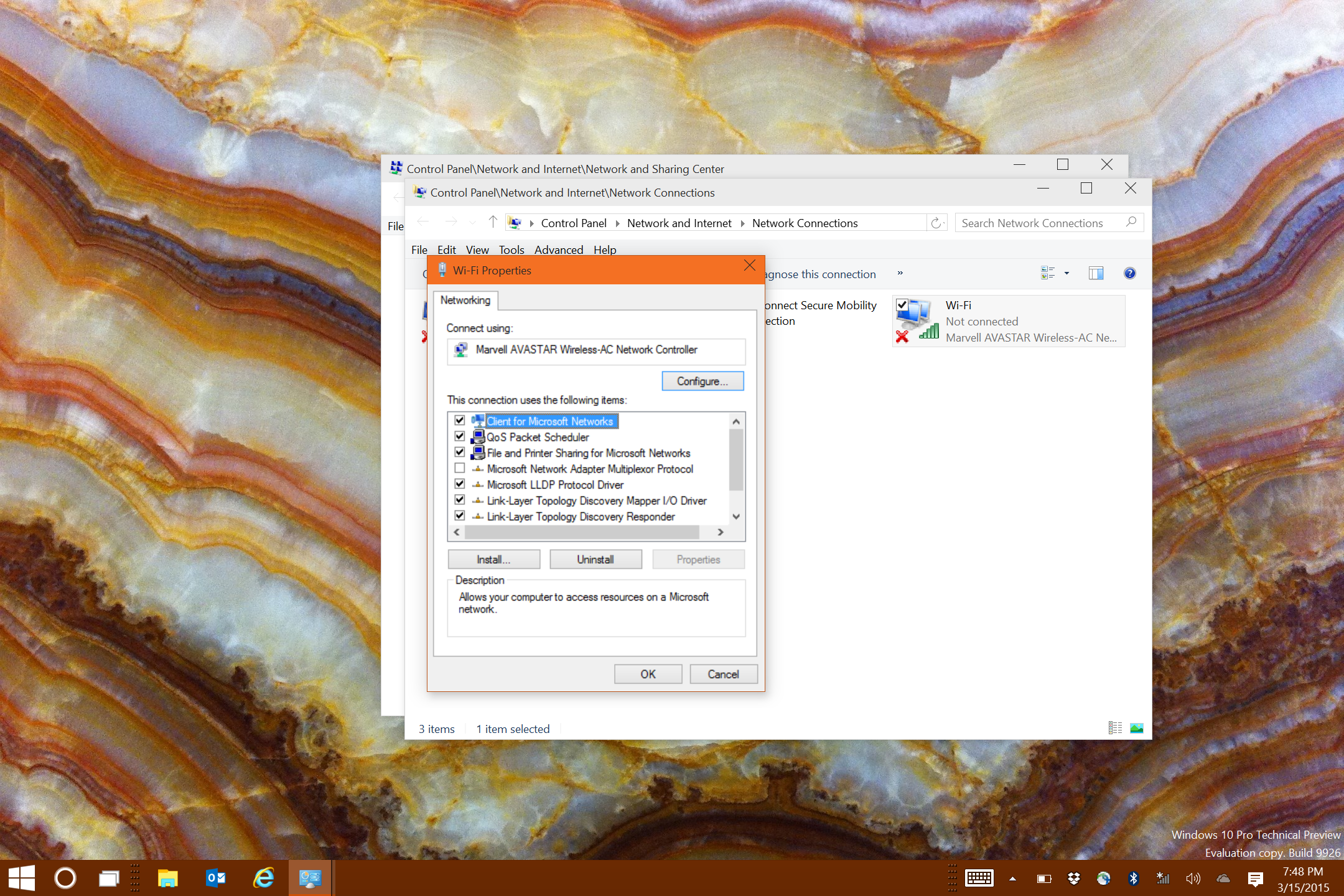Toggle the preview pane icon

(x=1096, y=273)
